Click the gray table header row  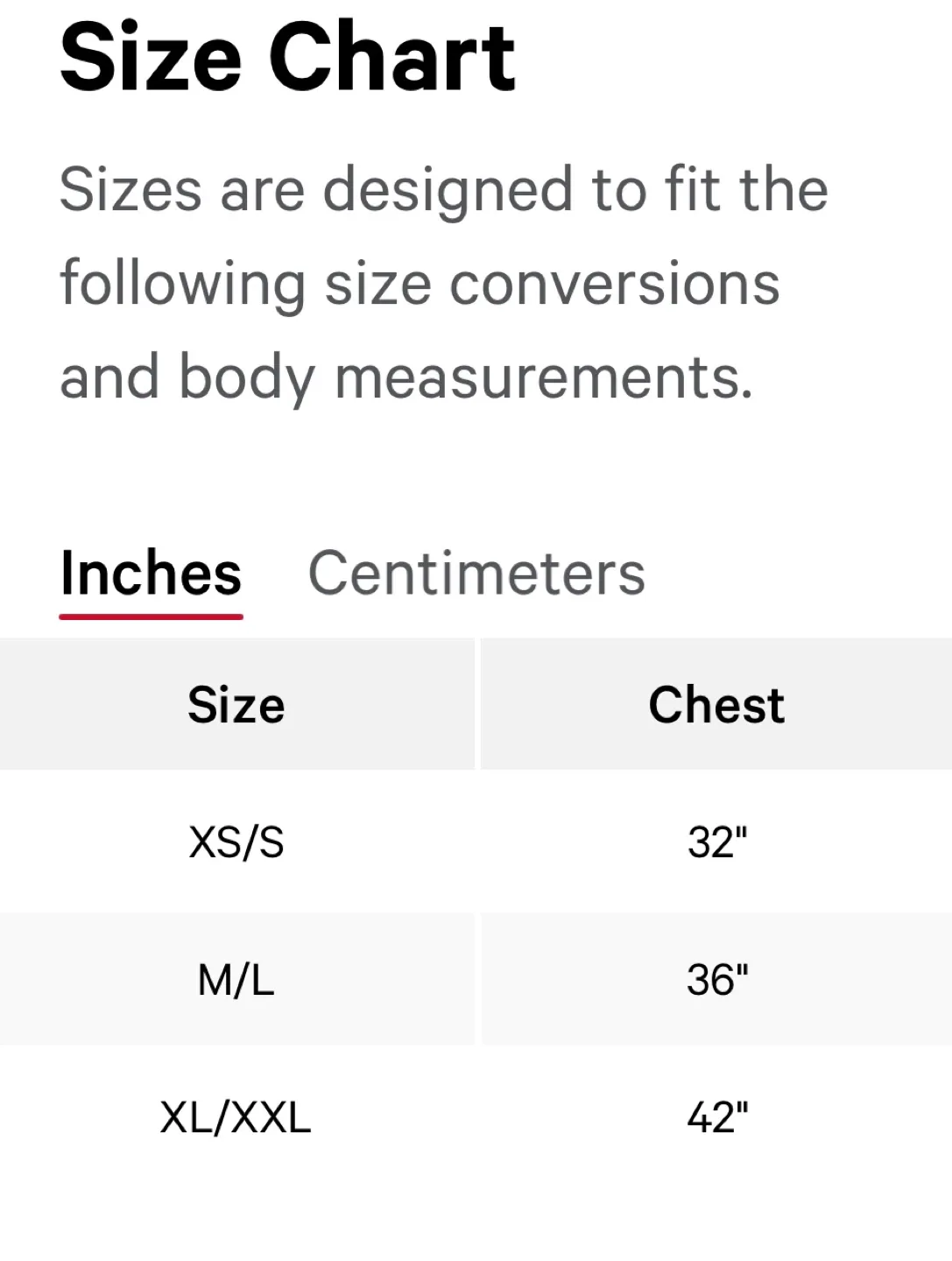[x=476, y=704]
